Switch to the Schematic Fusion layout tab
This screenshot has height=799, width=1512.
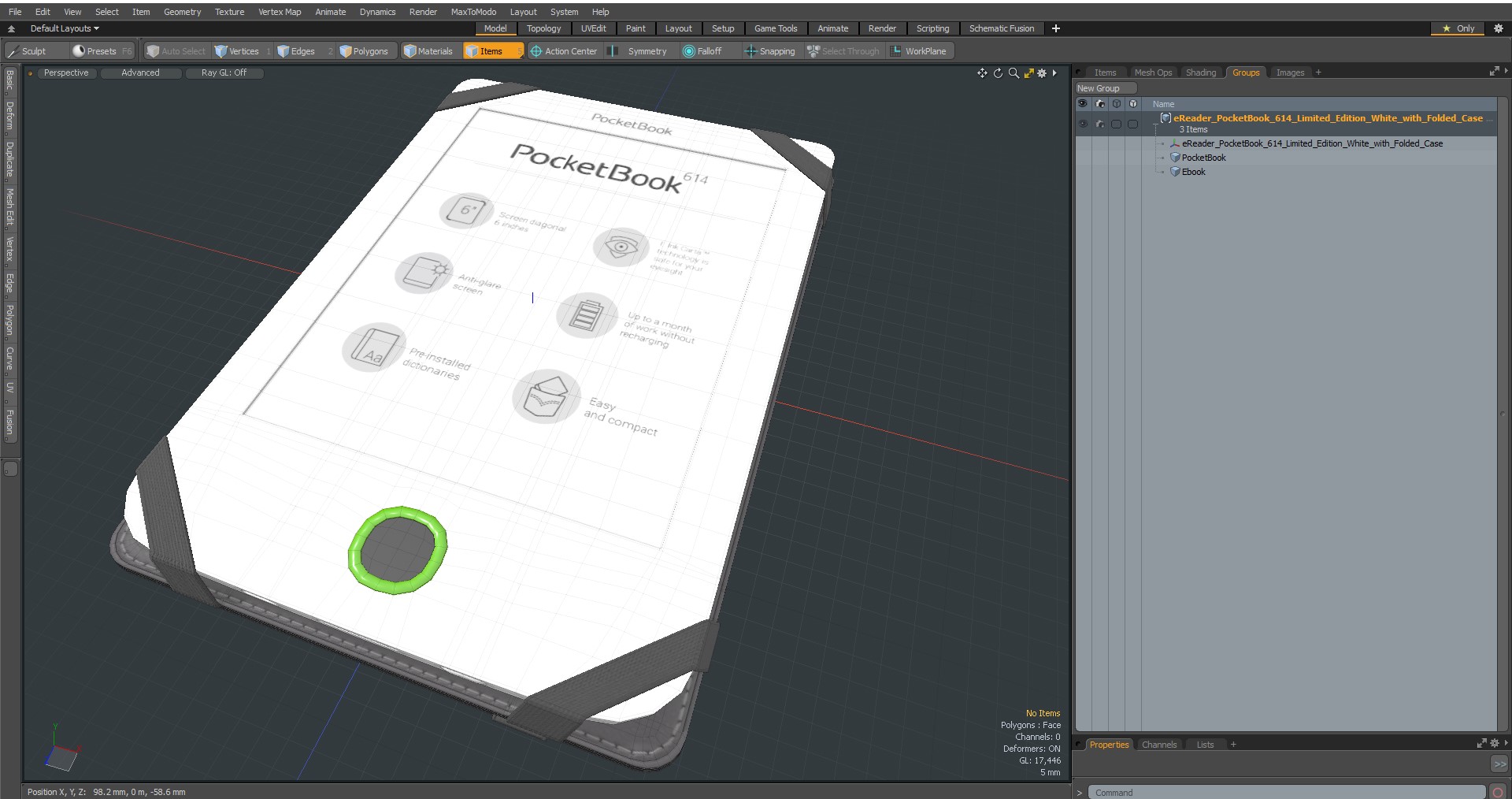click(x=1002, y=28)
